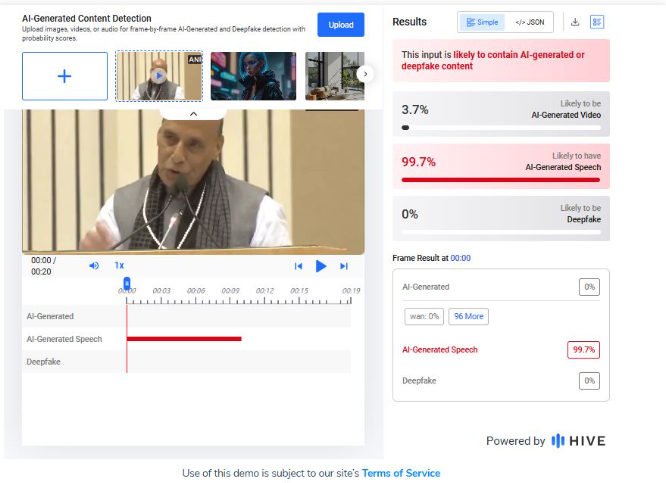Click the Hive logo
Image resolution: width=666 pixels, height=483 pixels.
pos(578,441)
